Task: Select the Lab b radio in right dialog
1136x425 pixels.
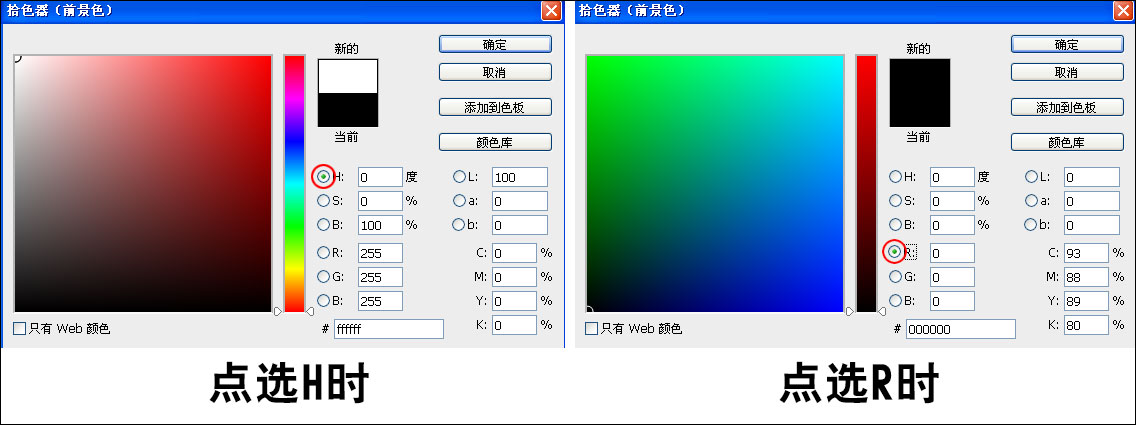Action: pos(1031,224)
